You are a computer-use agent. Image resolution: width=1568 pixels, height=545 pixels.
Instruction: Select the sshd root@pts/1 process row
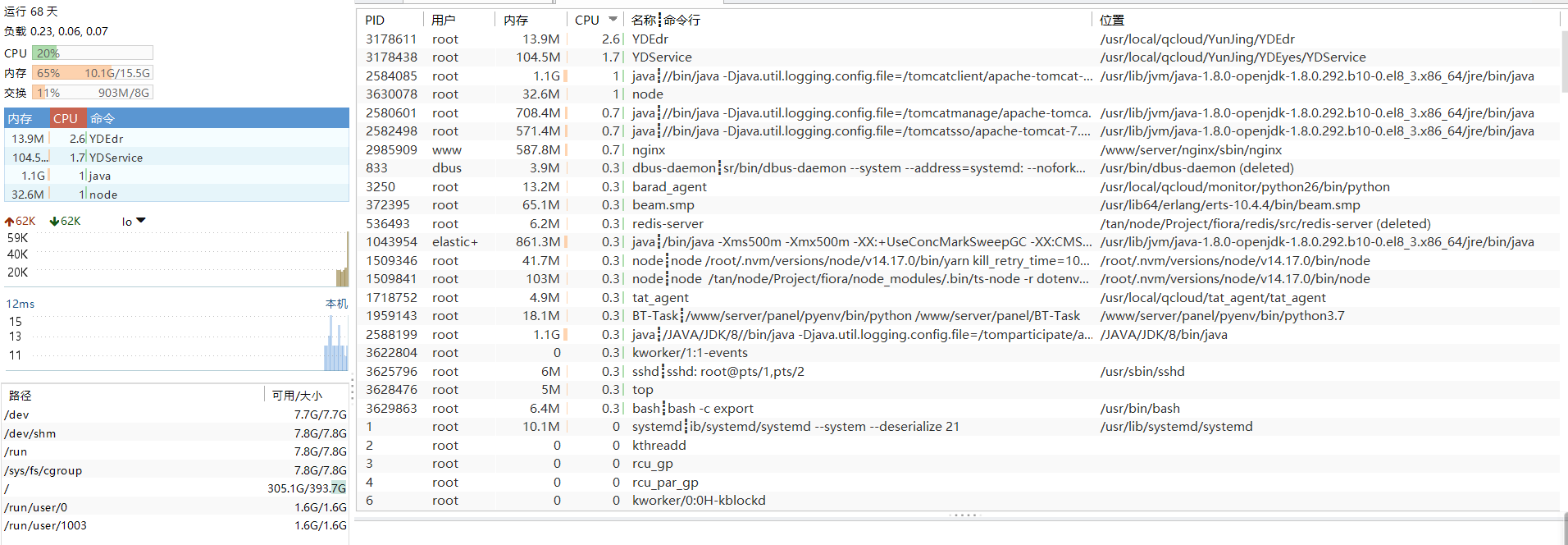point(958,371)
